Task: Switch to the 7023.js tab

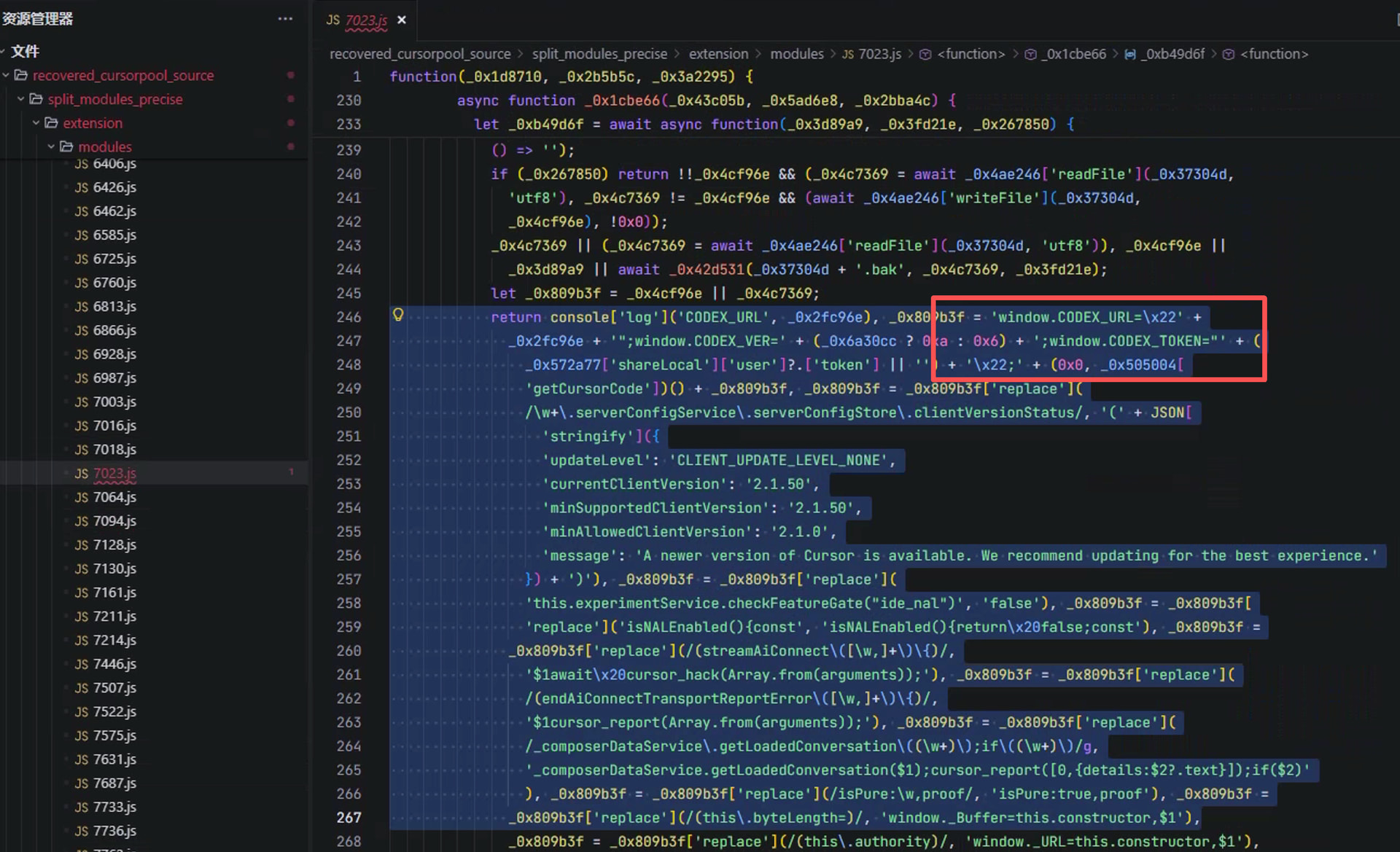Action: pos(366,20)
